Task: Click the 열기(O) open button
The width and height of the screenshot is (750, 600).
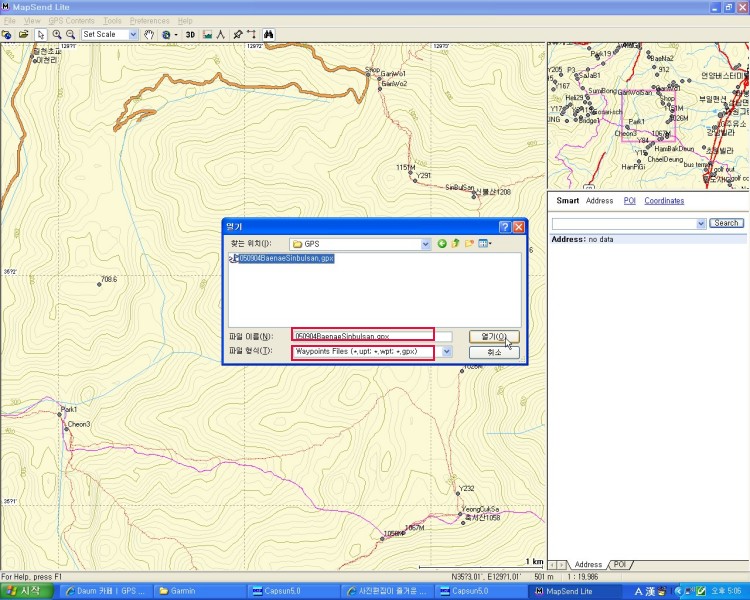Action: (x=494, y=337)
